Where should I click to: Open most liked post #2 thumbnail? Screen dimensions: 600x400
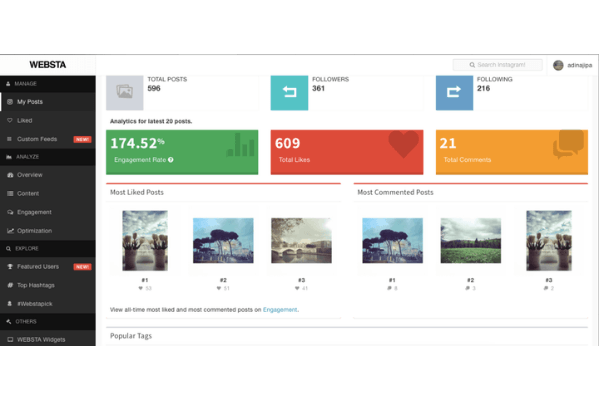[x=223, y=240]
